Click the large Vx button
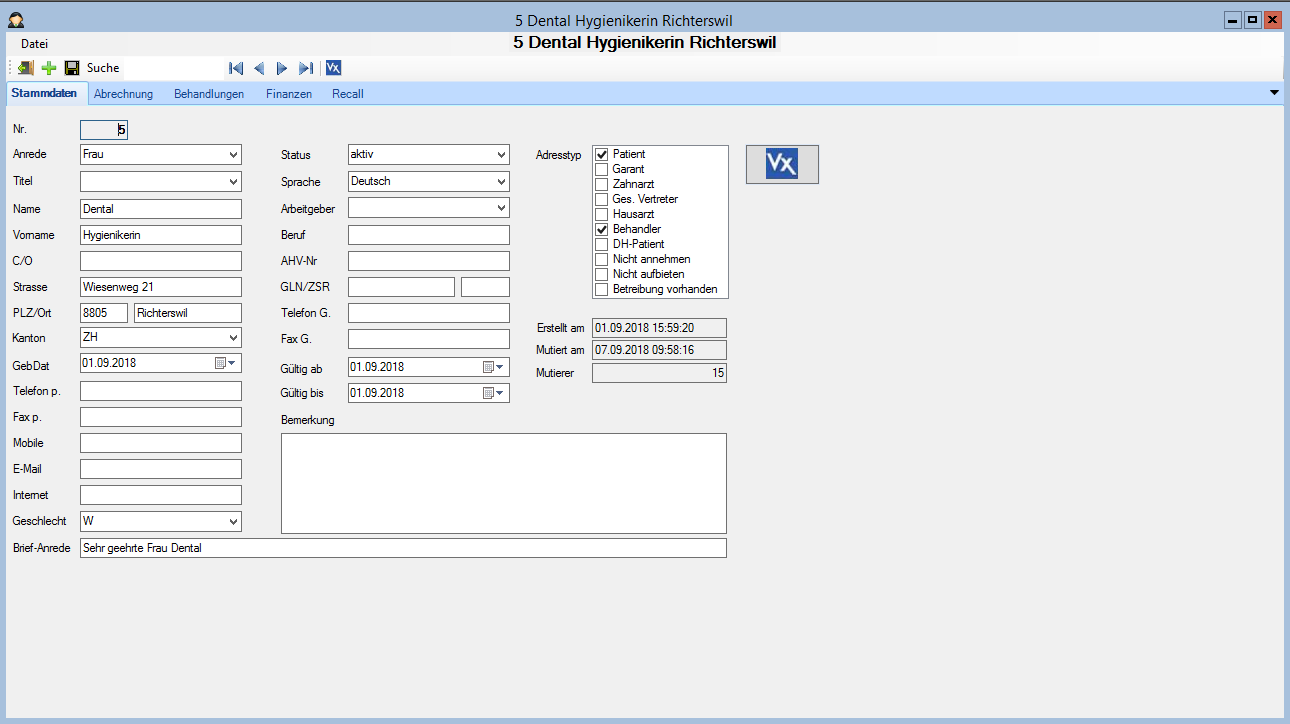Screen dimensions: 1290x724 pyautogui.click(x=782, y=164)
